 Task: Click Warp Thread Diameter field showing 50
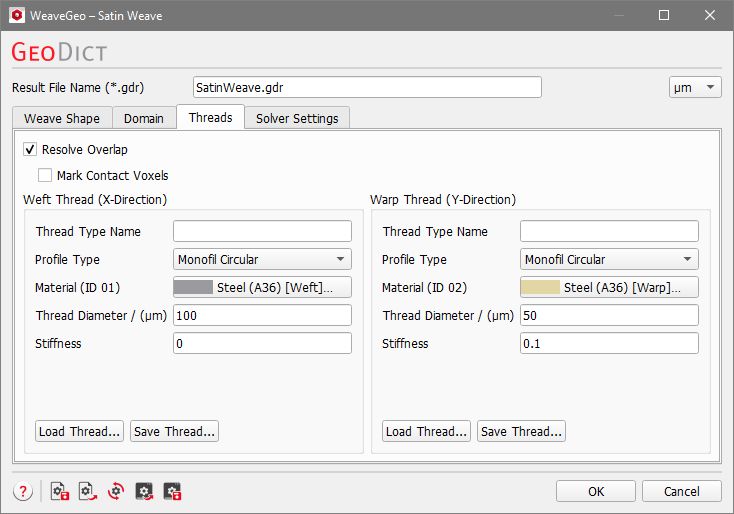609,316
